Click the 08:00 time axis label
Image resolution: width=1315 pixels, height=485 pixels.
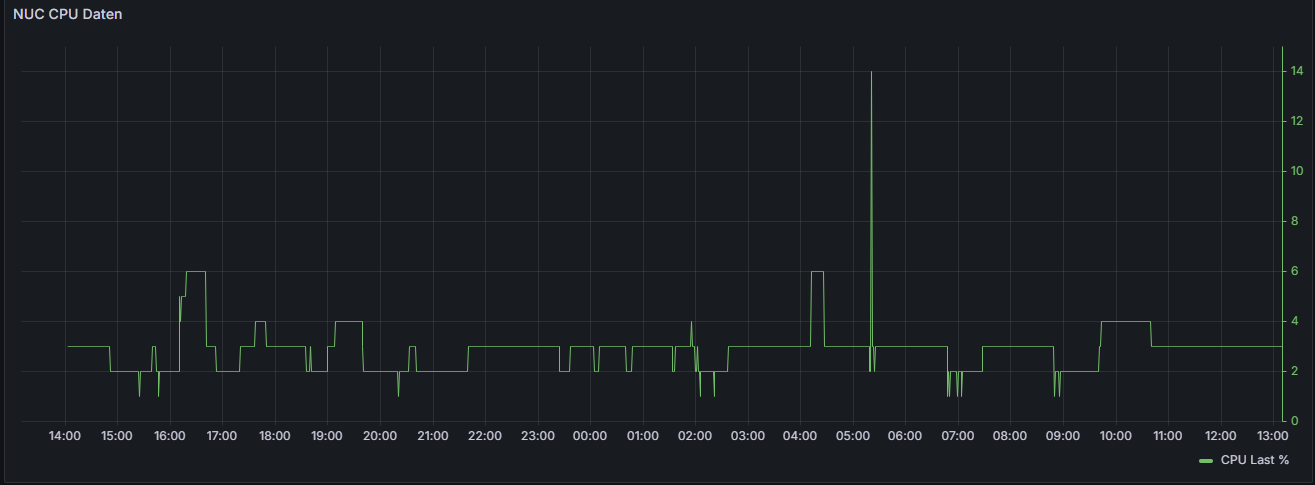(x=1010, y=436)
